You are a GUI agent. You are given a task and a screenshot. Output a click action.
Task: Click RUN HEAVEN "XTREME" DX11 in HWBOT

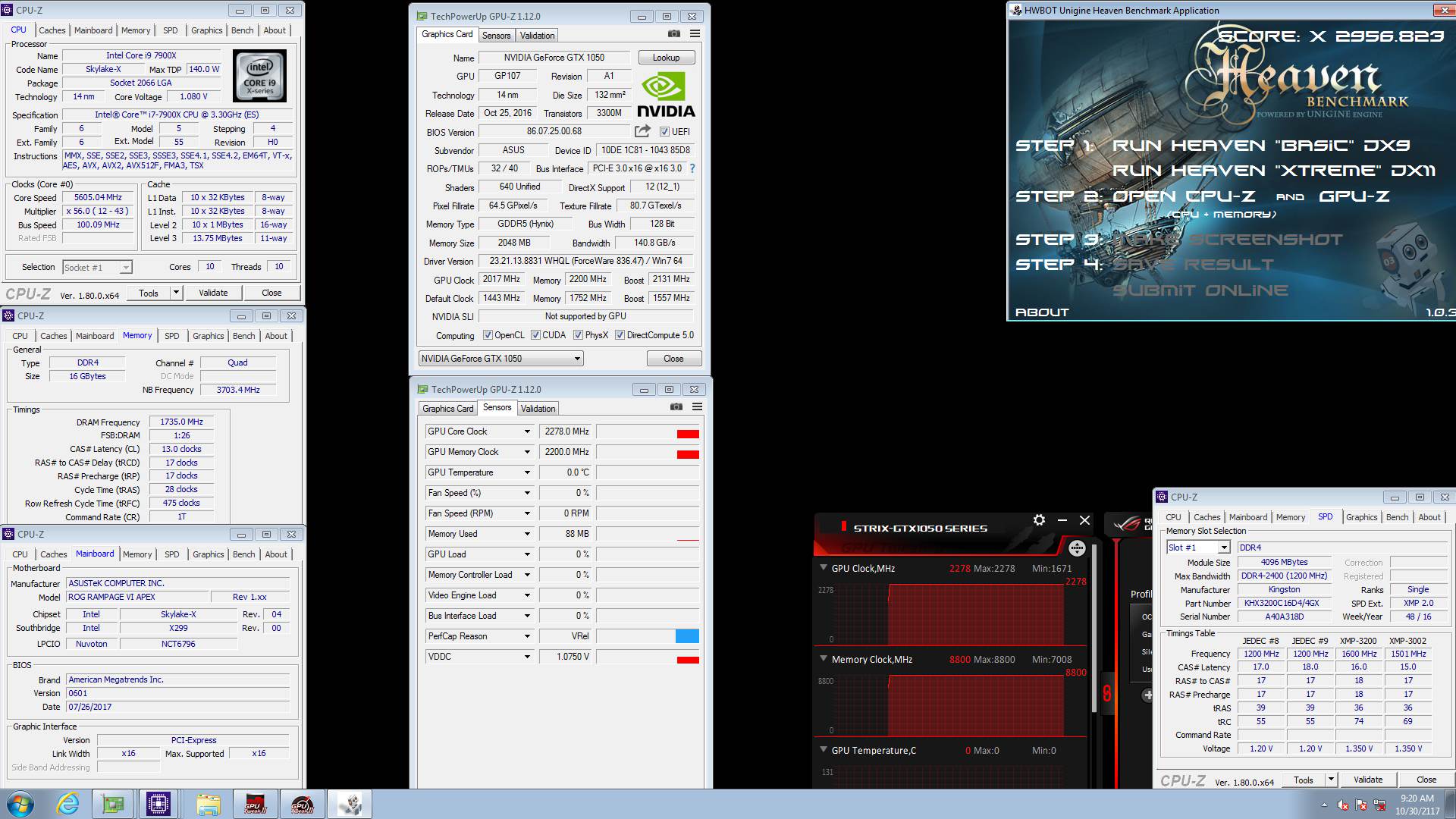click(x=1273, y=171)
